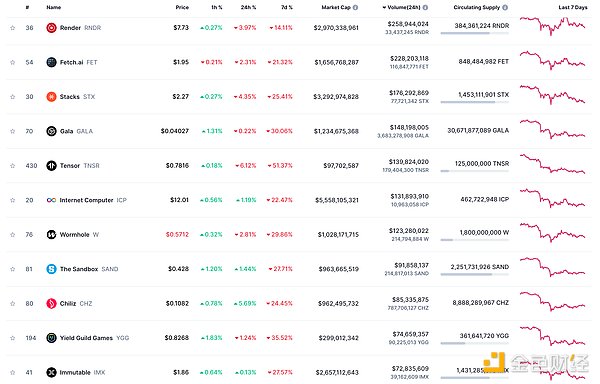Image resolution: width=600 pixels, height=384 pixels.
Task: Click the Stacks orange coin logo
Action: [51, 96]
